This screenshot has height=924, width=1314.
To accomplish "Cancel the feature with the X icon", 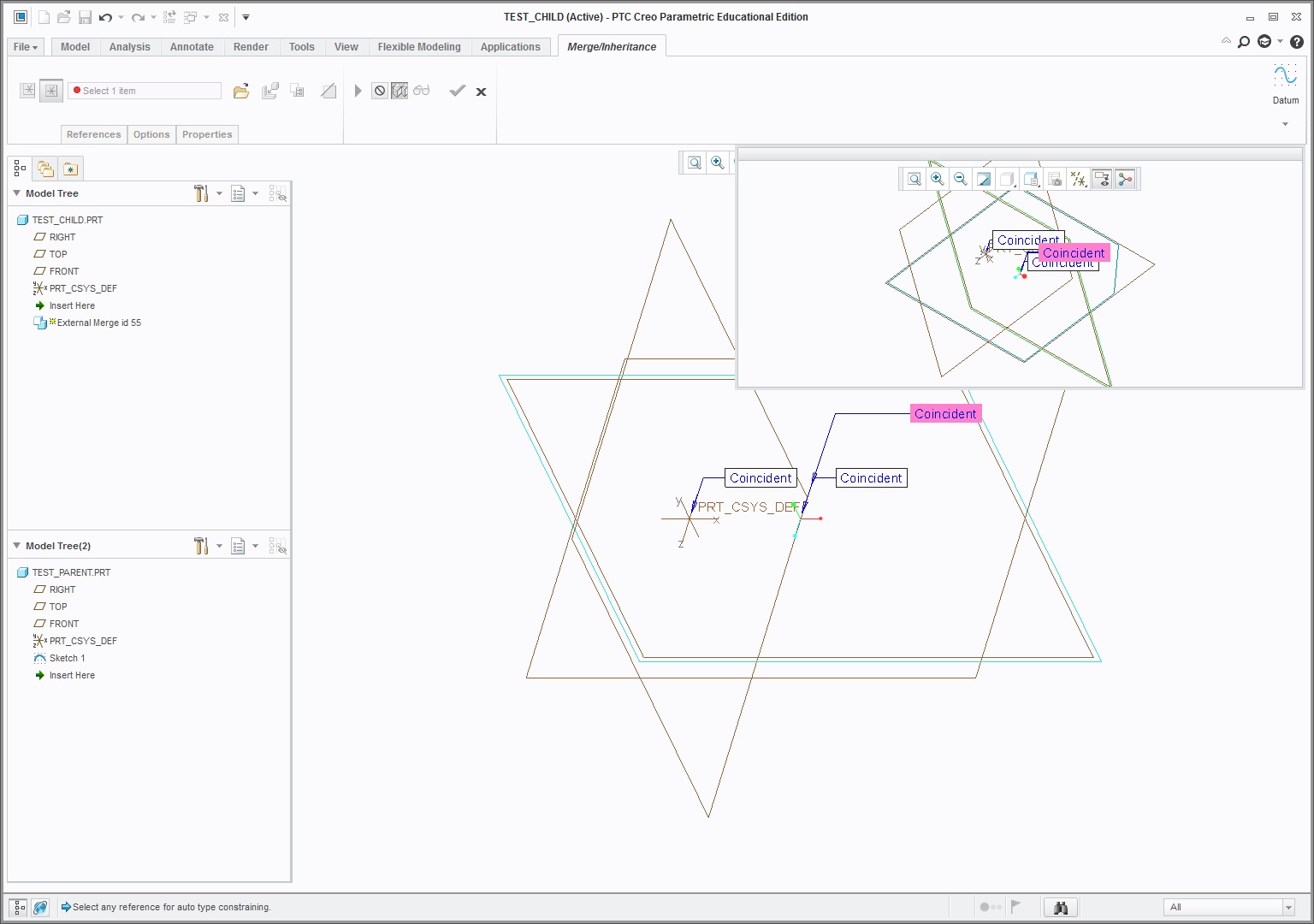I will (x=481, y=92).
